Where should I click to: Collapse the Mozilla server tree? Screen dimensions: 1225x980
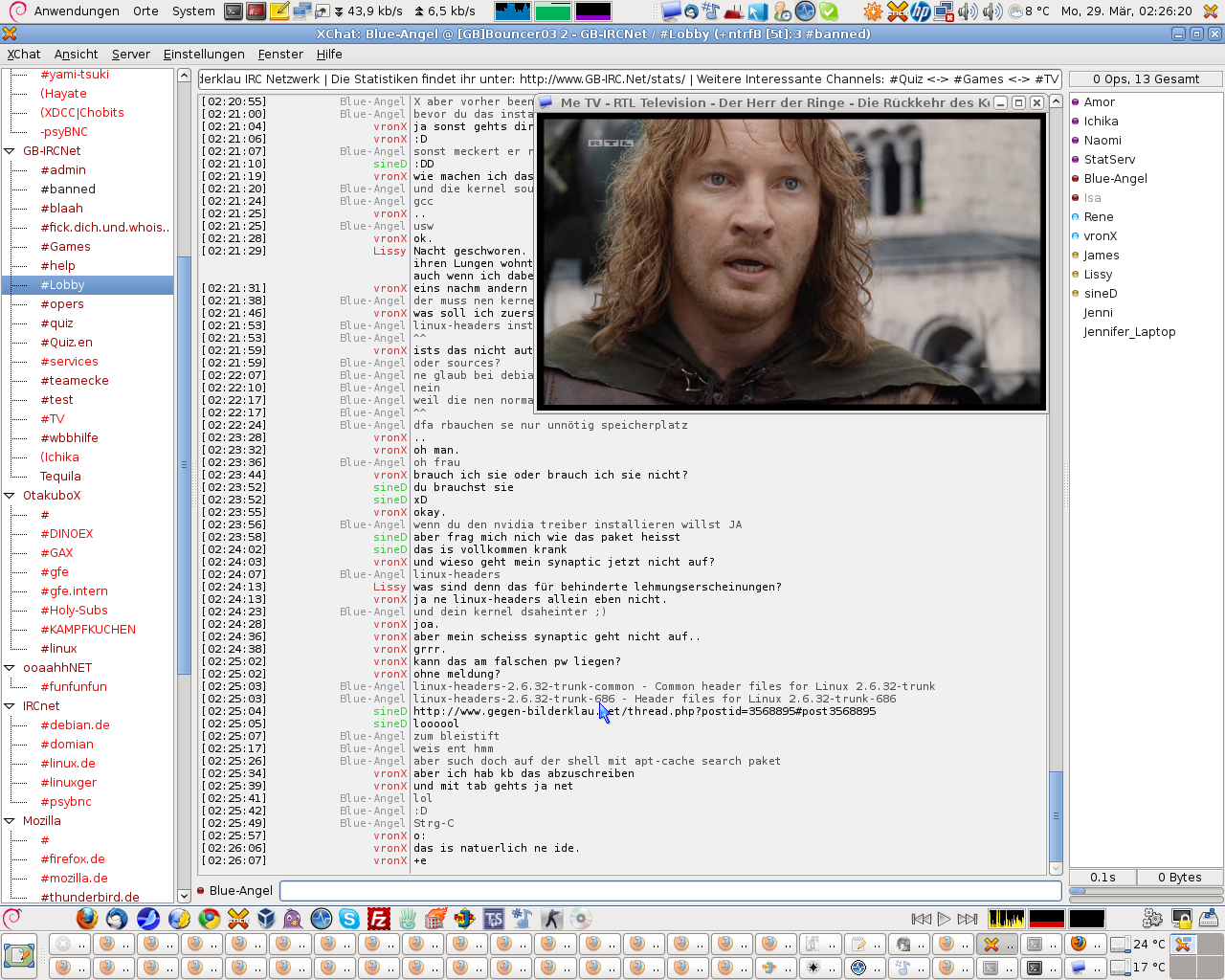(x=10, y=821)
